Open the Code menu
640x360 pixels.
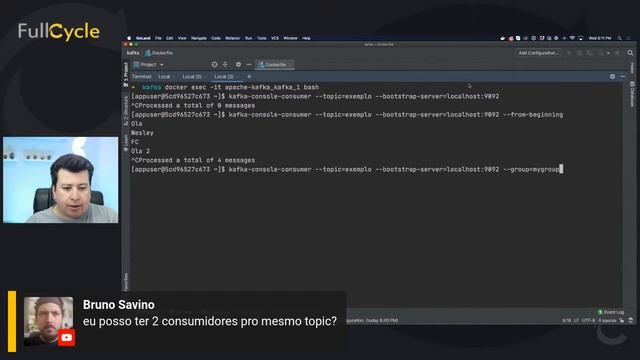tap(216, 38)
